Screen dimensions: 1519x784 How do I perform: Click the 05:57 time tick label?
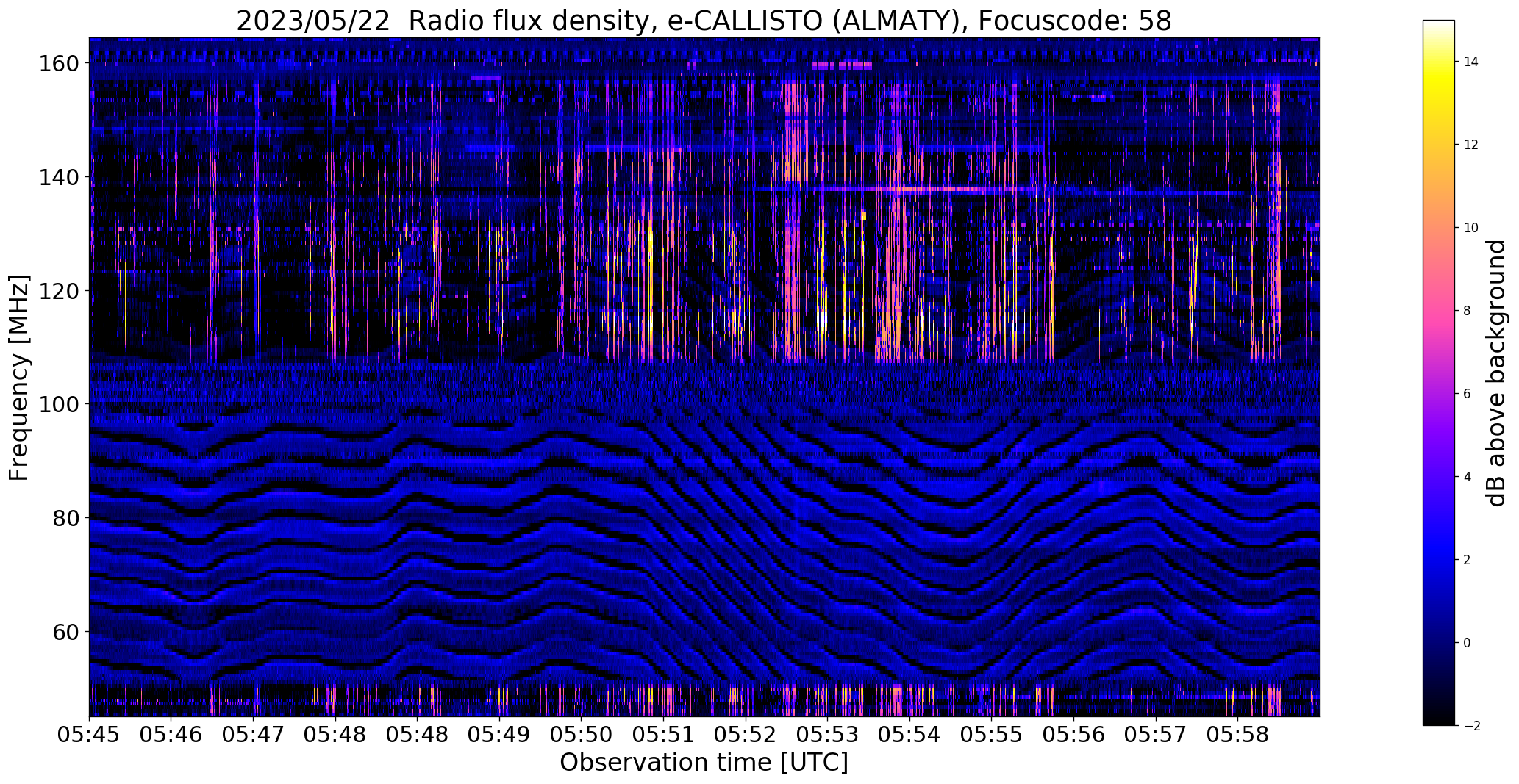(x=1155, y=736)
